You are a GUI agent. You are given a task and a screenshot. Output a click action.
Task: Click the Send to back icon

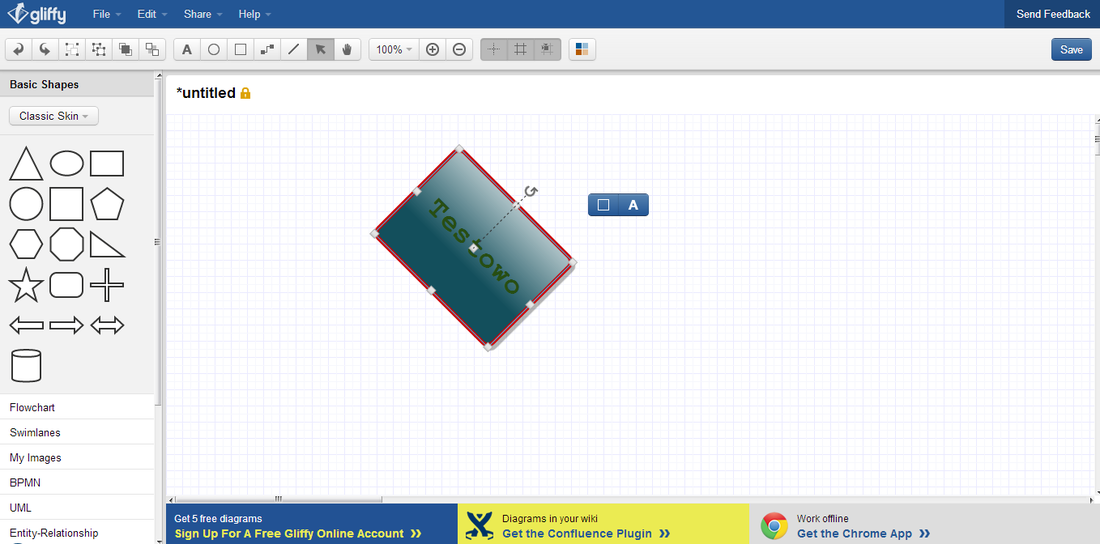click(152, 49)
